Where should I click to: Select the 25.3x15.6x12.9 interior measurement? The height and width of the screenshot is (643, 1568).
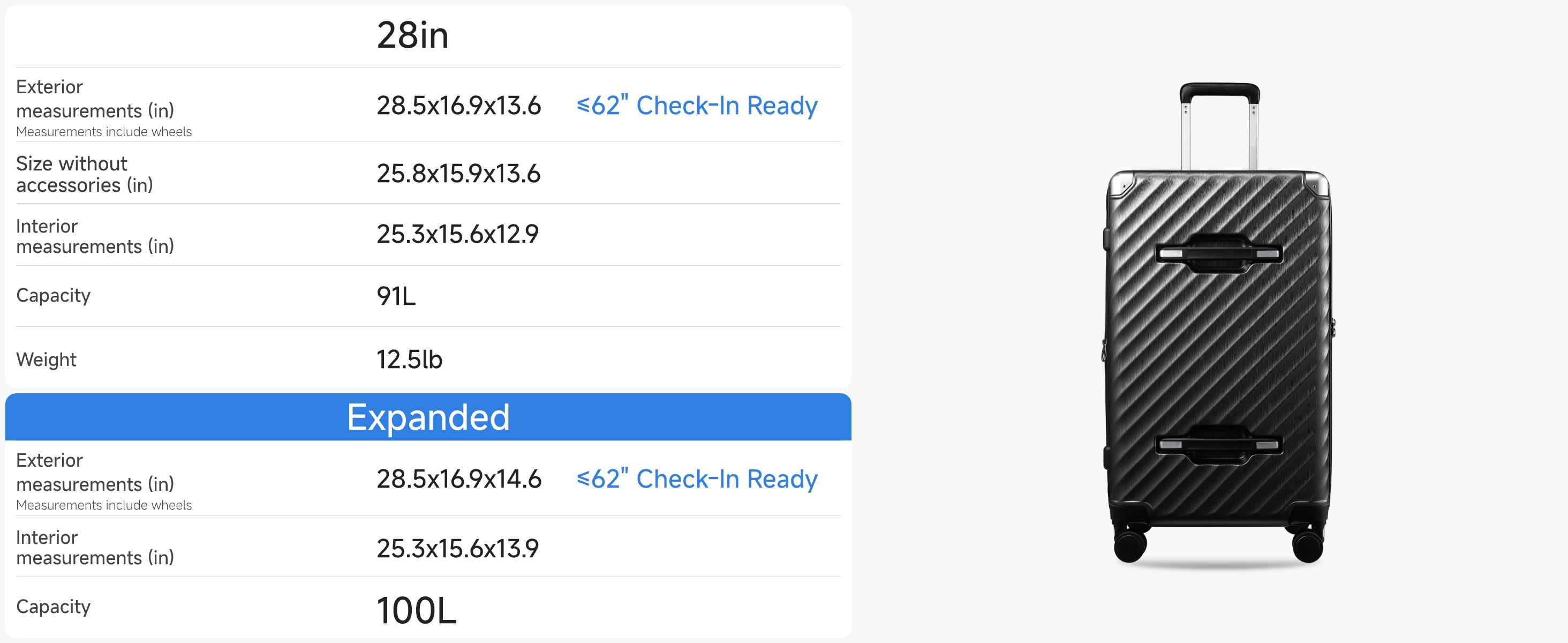[x=458, y=235]
